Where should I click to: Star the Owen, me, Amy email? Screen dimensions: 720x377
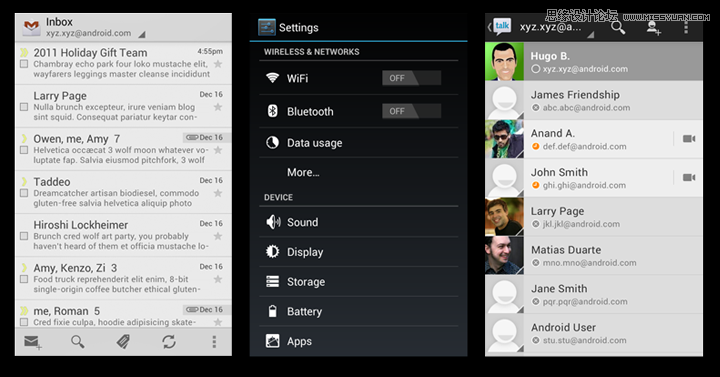click(x=218, y=150)
